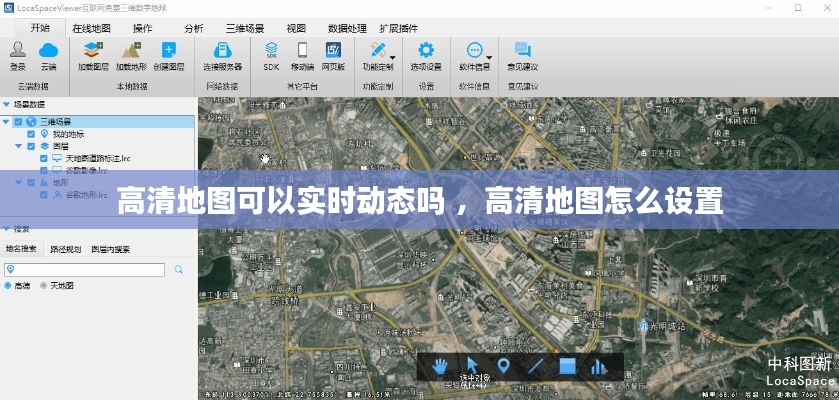
Task: Open the 三维场景 ribbon tab
Action: [x=245, y=29]
